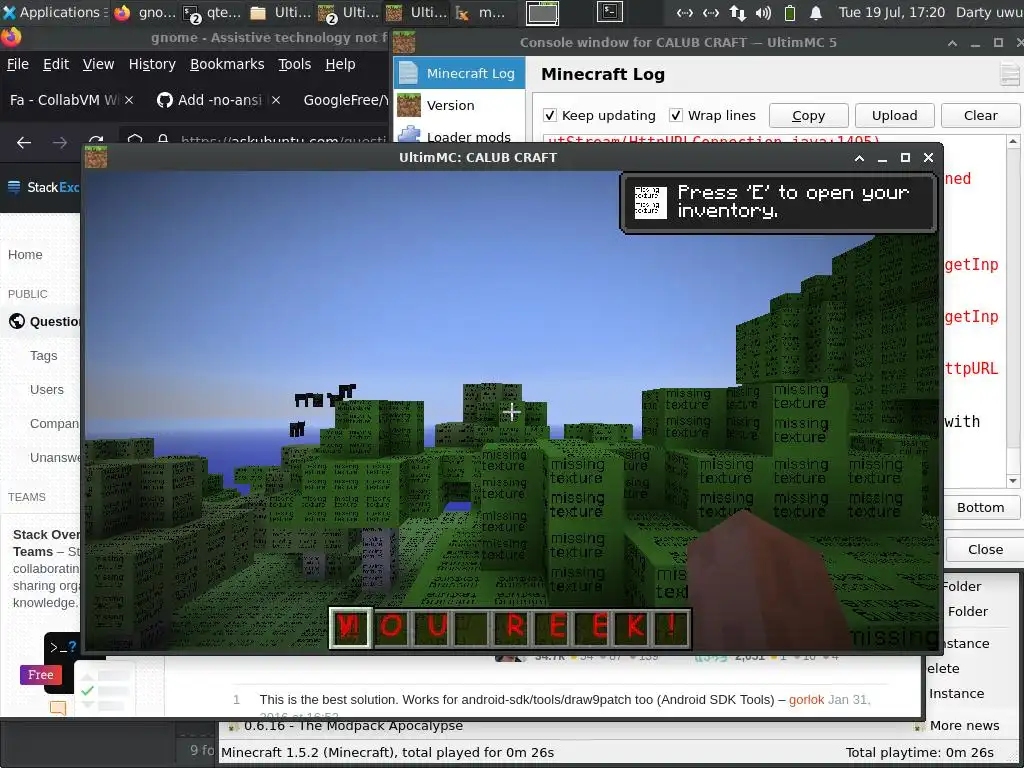Select the hotbar slot showing red O
Screen dimensions: 1024x768
coord(392,628)
